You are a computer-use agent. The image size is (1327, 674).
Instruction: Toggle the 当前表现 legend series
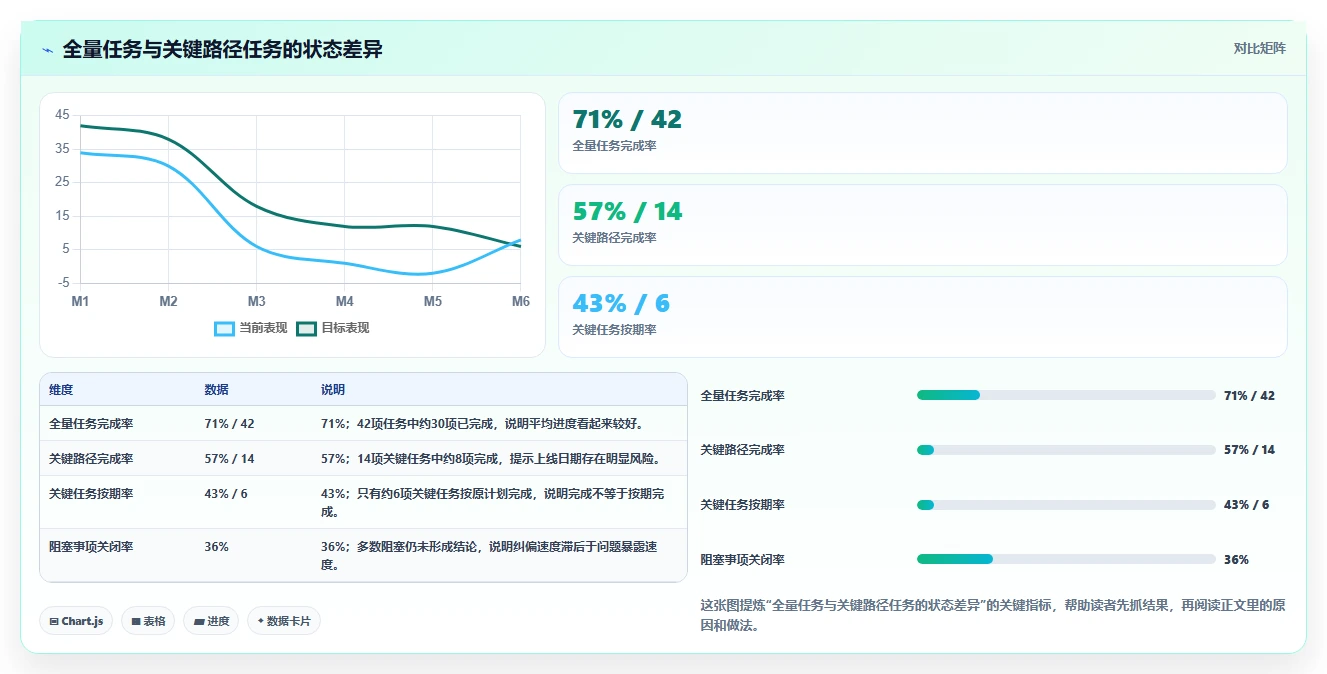251,328
